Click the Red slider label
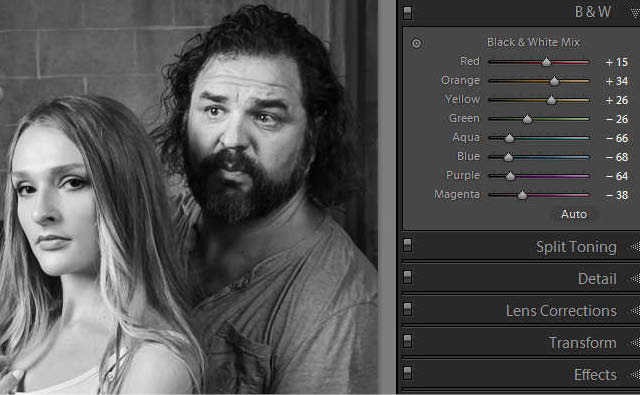 (x=470, y=61)
